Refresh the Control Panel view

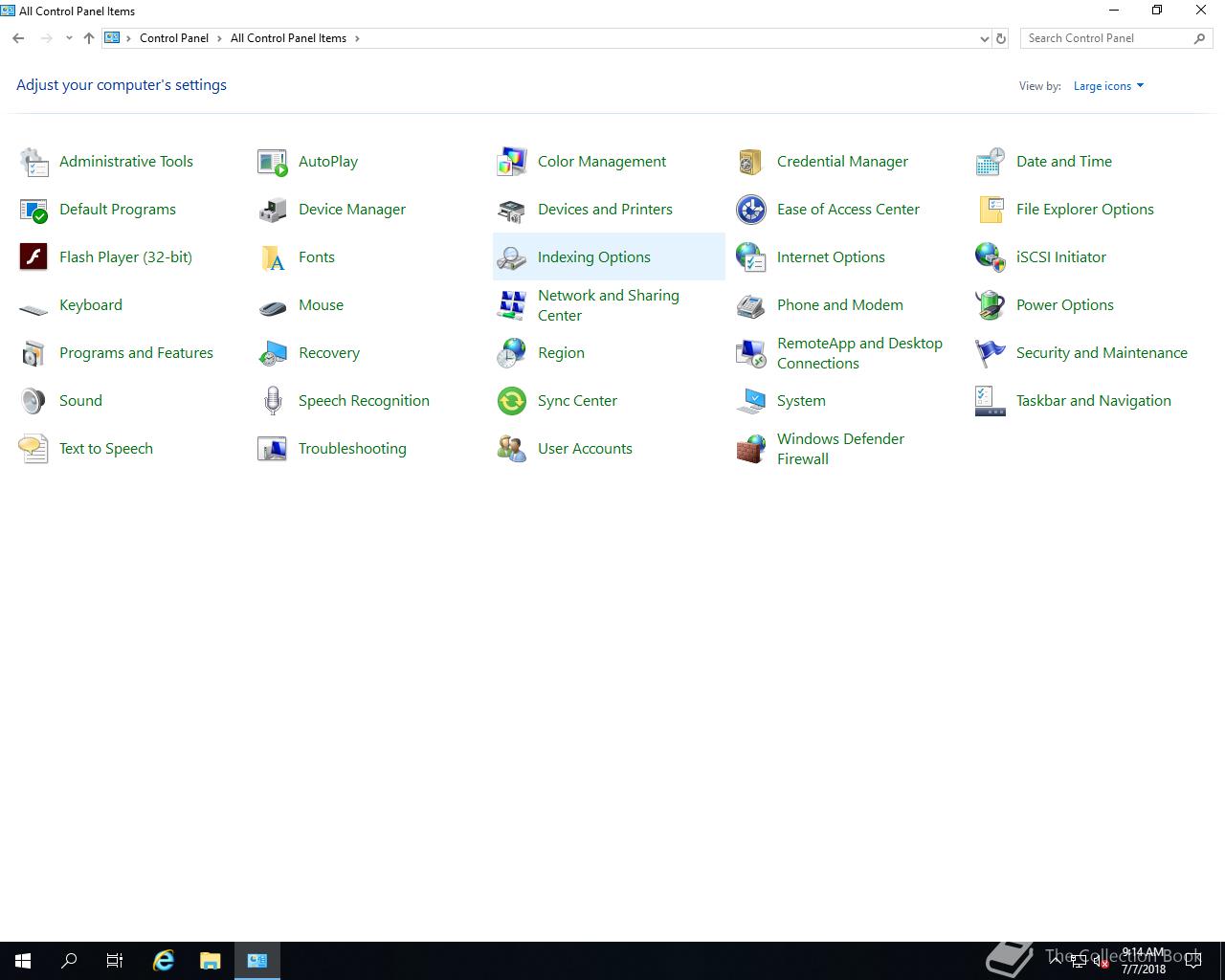pos(1001,38)
